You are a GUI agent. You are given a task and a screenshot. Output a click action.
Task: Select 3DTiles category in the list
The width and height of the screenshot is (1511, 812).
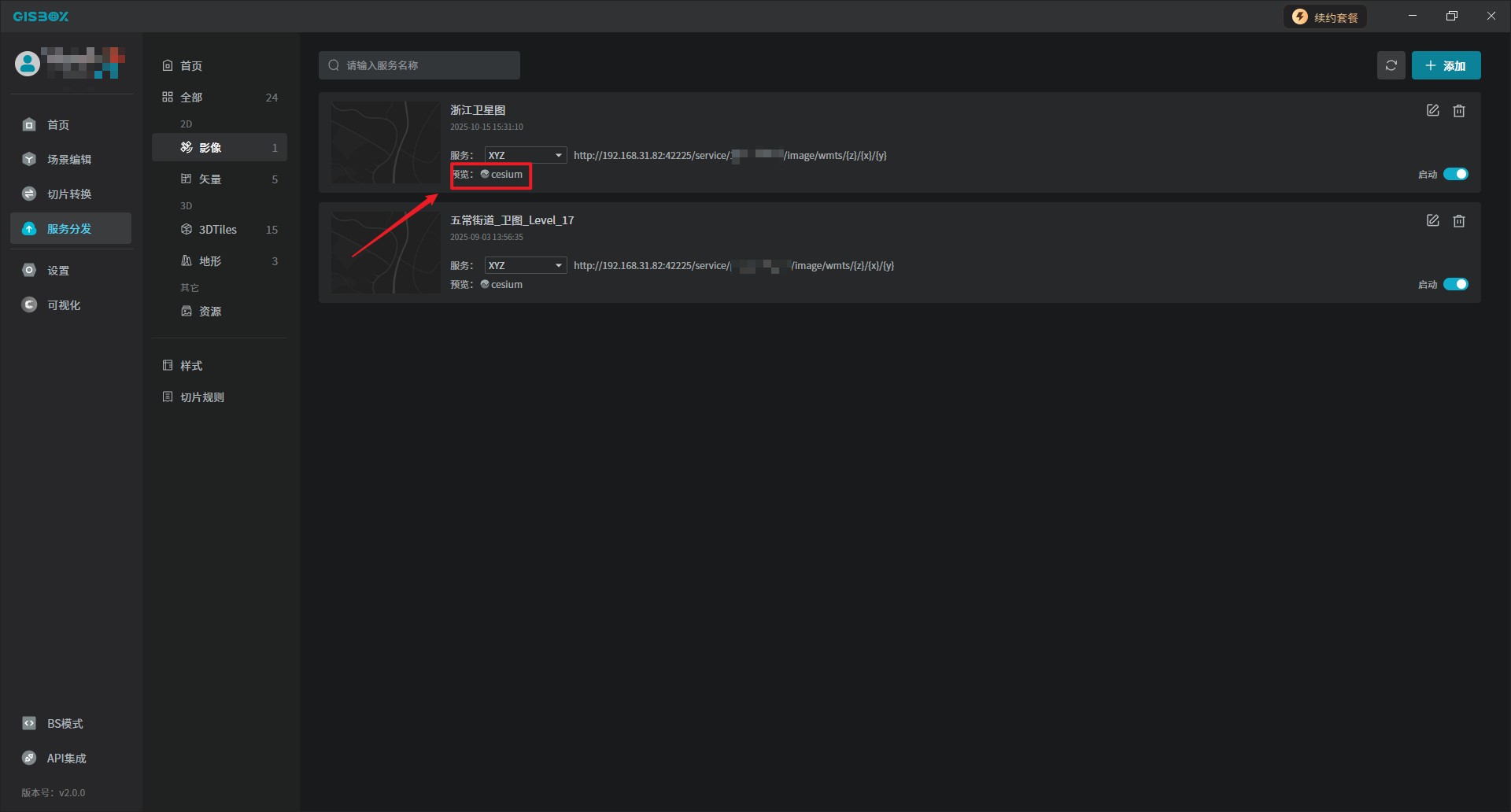pos(218,230)
